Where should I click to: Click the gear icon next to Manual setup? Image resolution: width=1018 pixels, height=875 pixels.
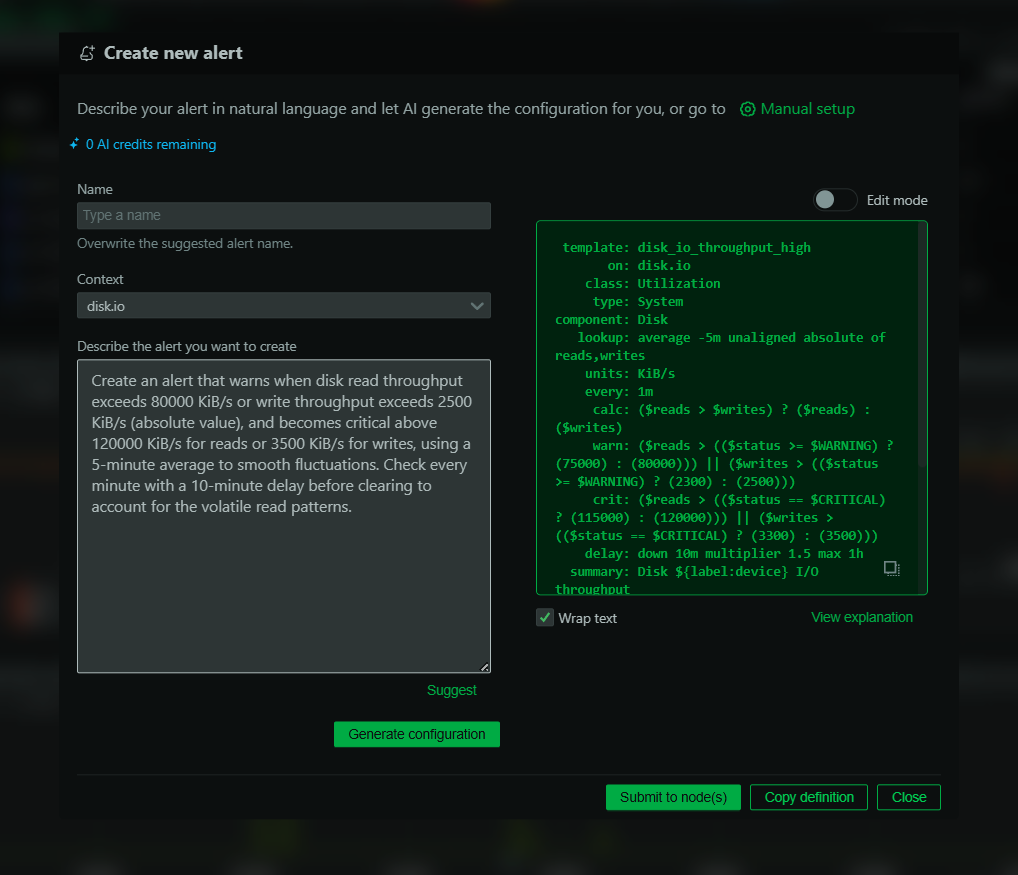748,108
